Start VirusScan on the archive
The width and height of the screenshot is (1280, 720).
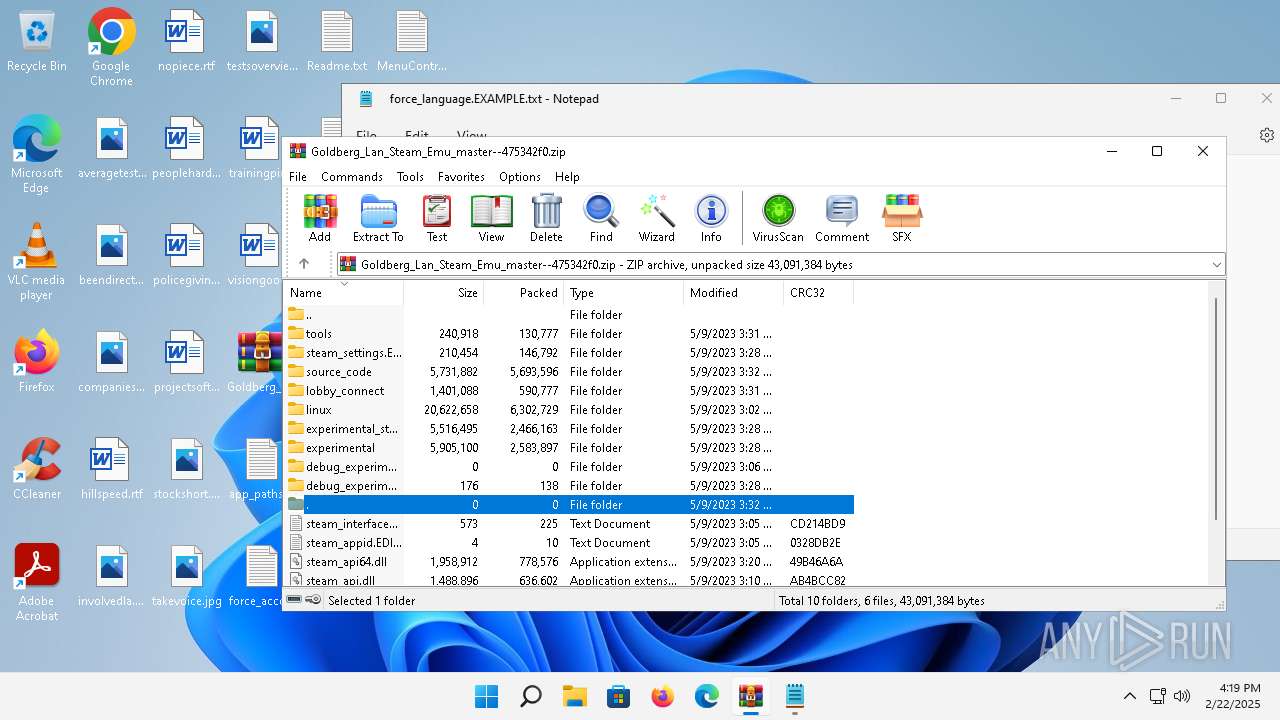coord(778,218)
